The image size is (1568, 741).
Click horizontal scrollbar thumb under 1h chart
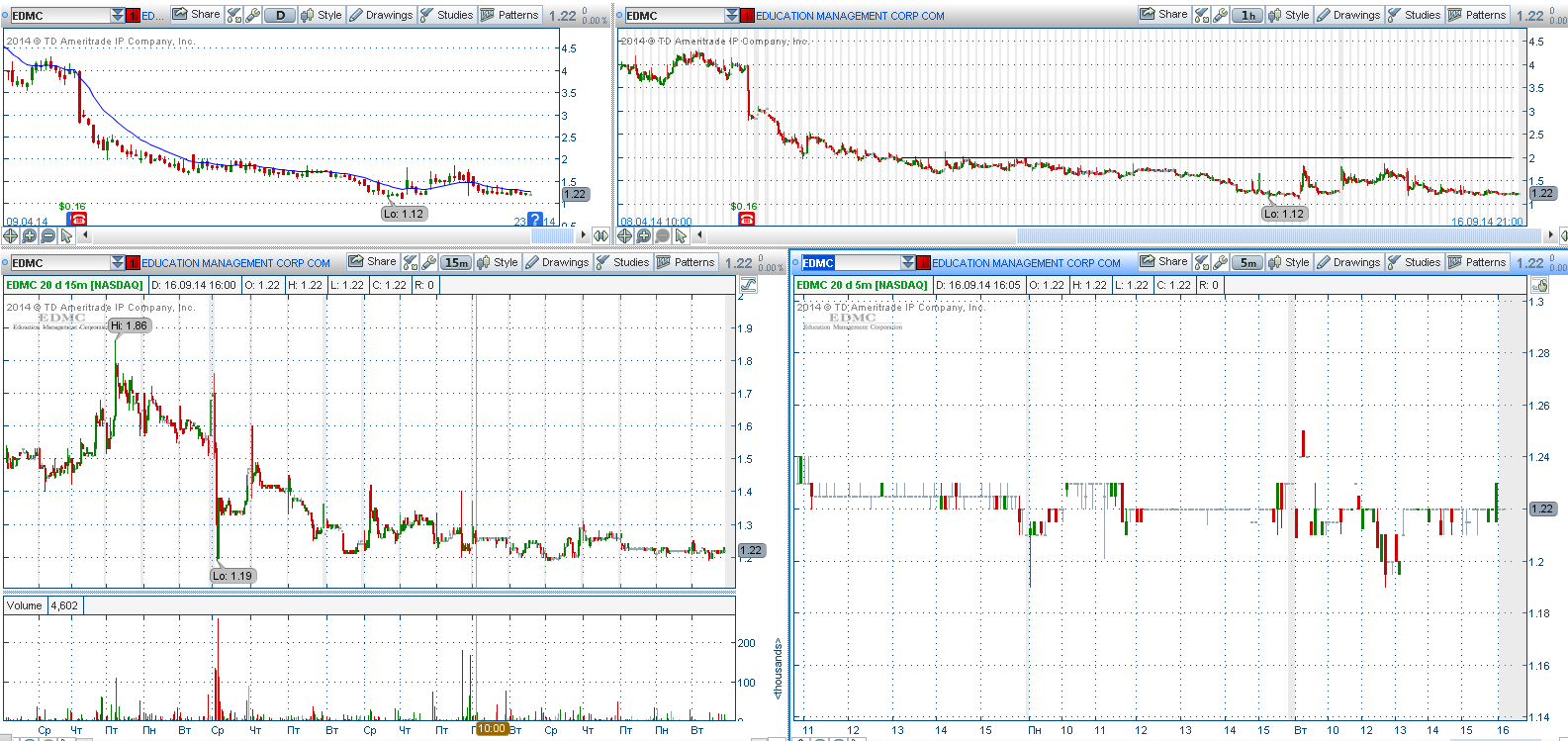1280,235
